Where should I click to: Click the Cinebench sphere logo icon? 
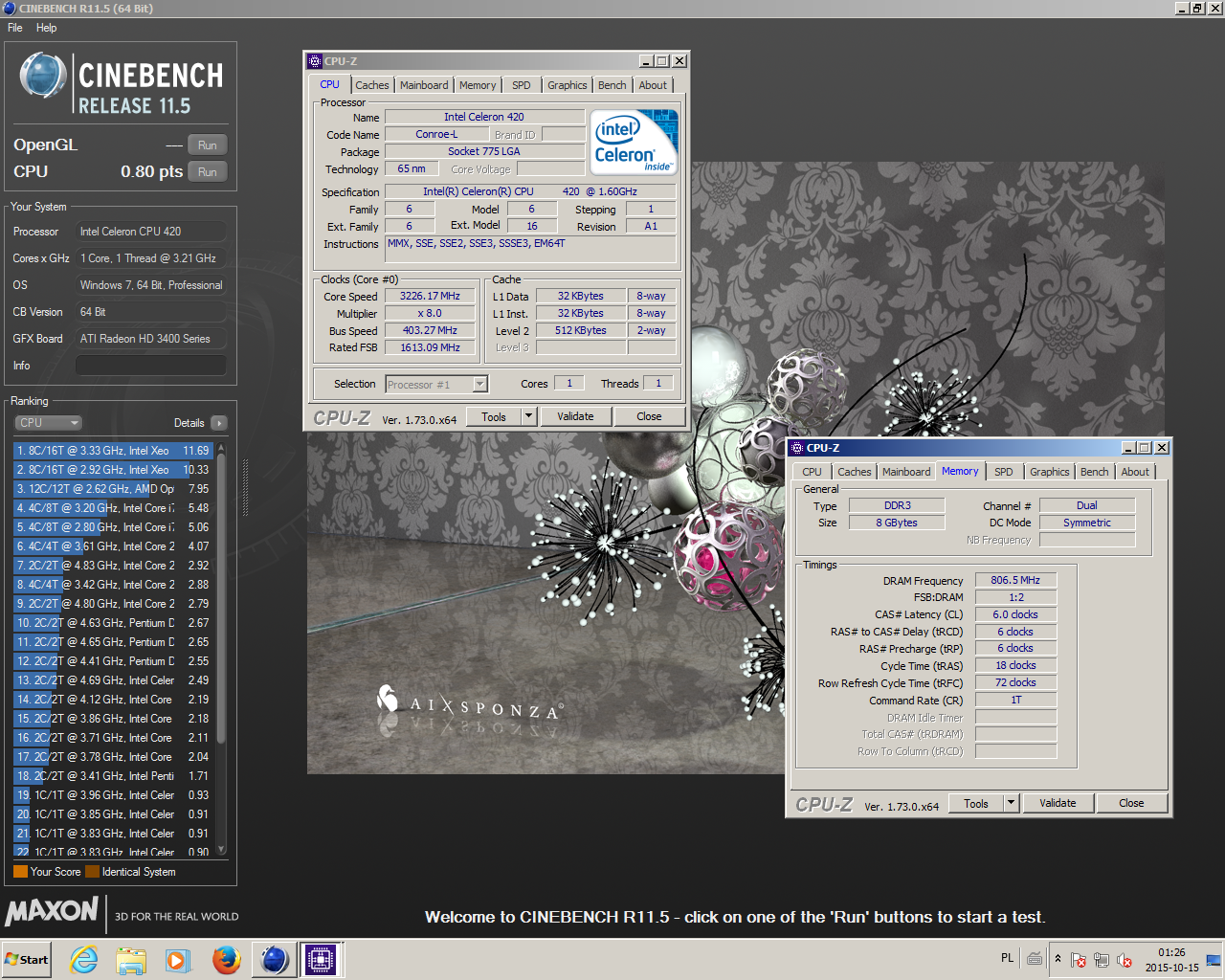(43, 76)
